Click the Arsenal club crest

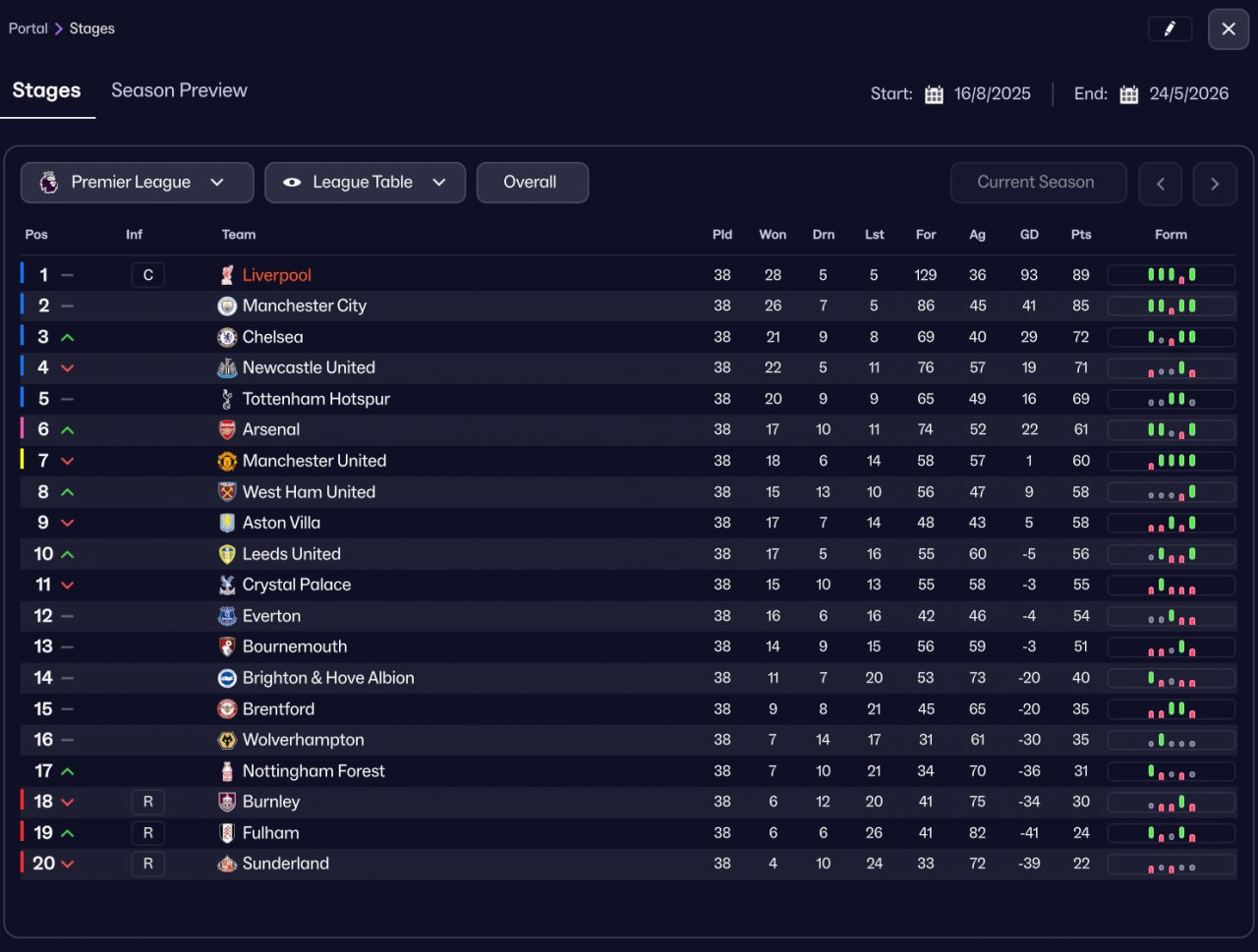227,430
